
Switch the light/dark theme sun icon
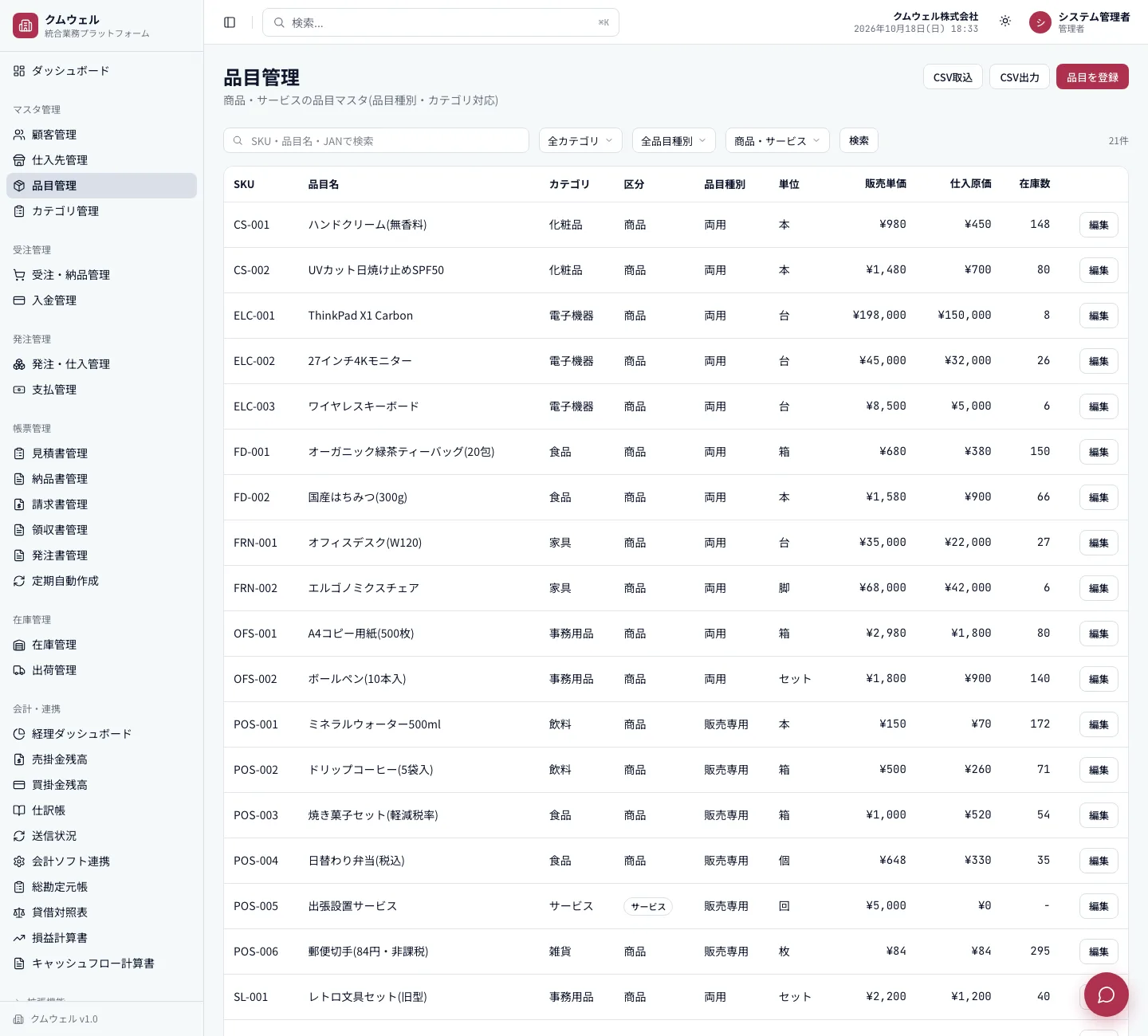click(1005, 22)
